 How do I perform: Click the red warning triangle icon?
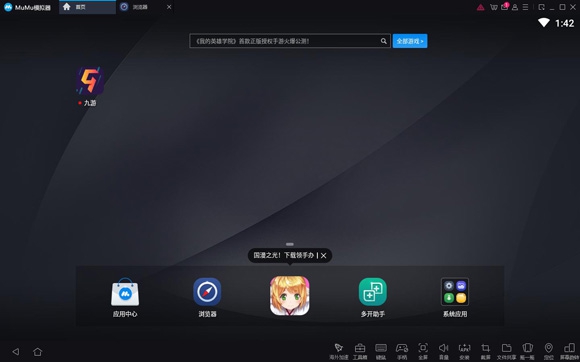(x=480, y=7)
